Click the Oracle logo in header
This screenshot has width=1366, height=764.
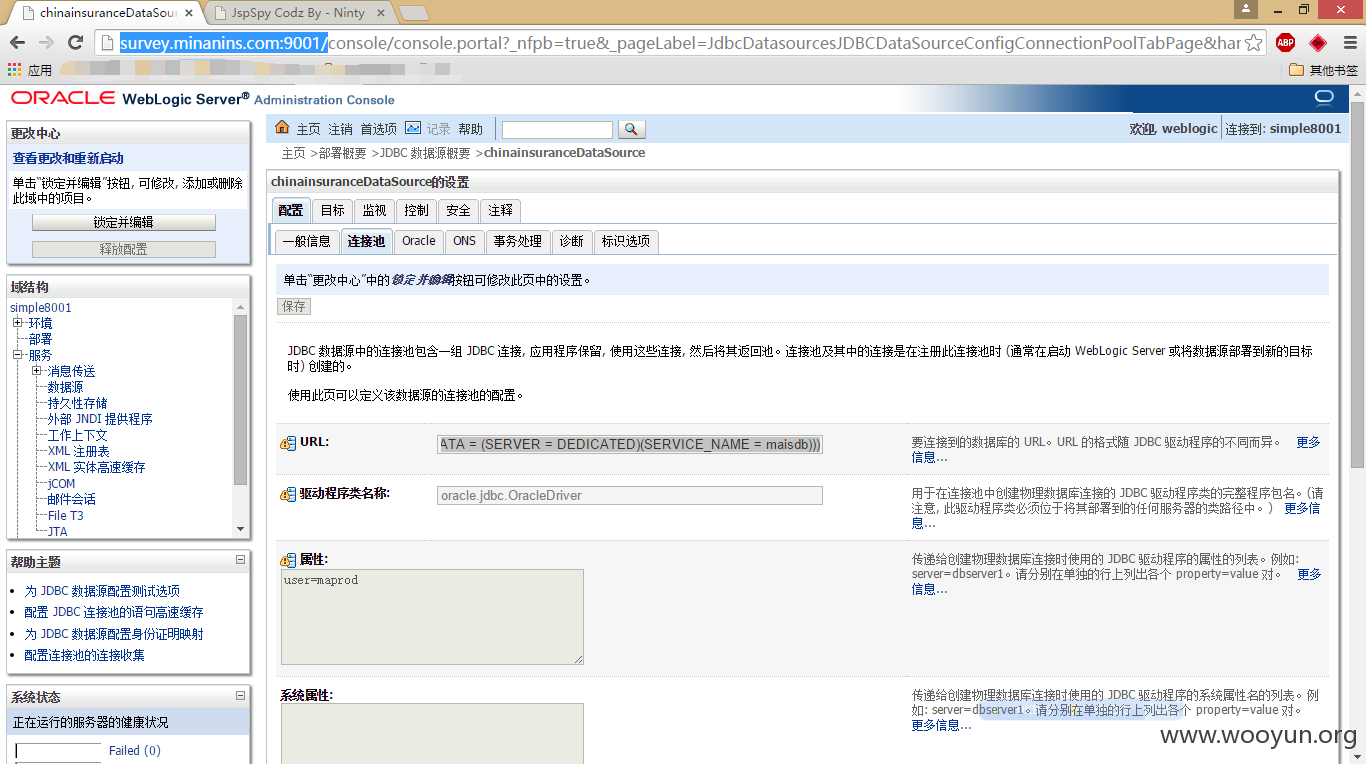(x=63, y=98)
